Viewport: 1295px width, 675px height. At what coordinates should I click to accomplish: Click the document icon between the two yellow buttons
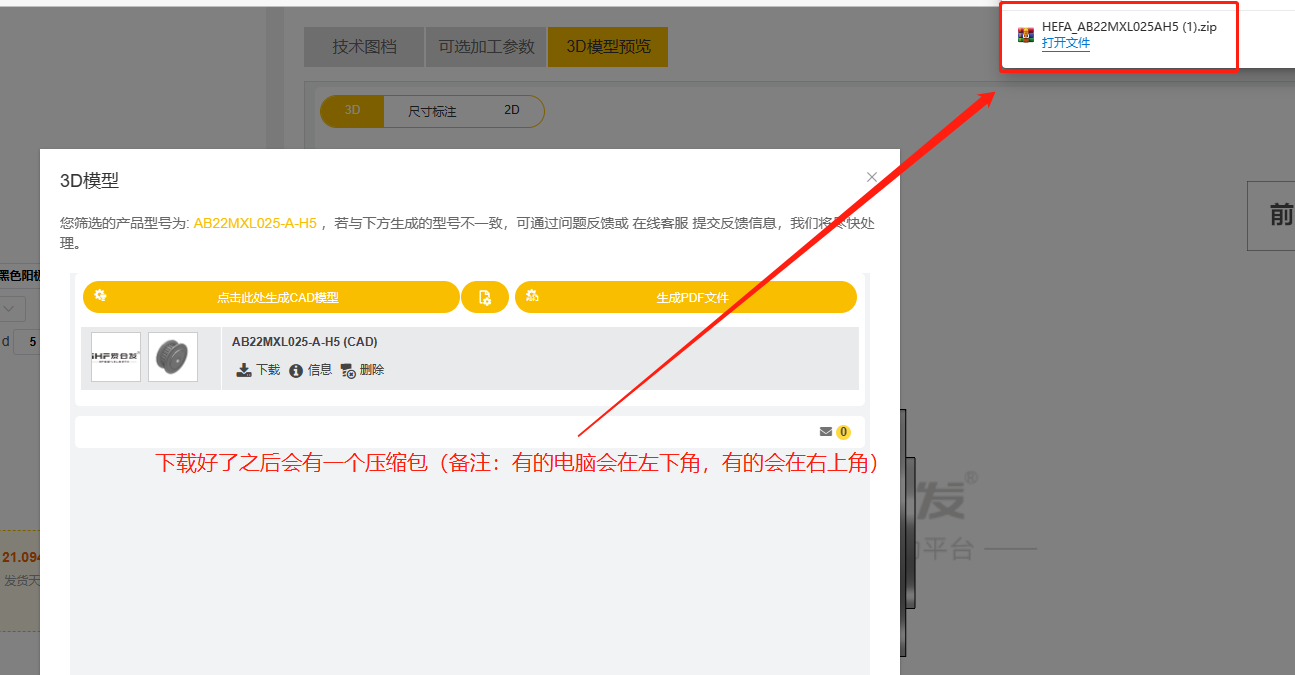[x=485, y=296]
